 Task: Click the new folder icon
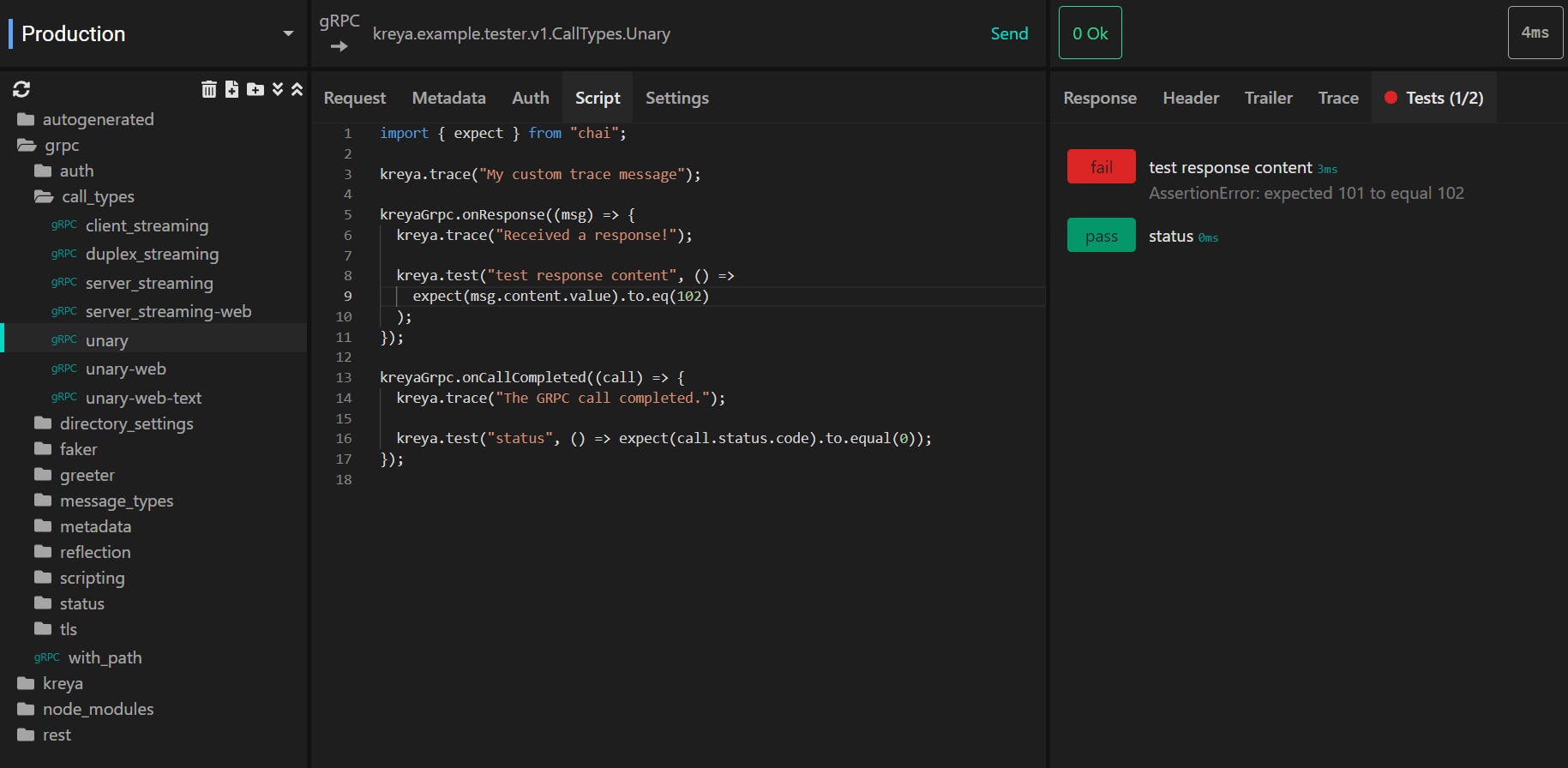(x=255, y=89)
